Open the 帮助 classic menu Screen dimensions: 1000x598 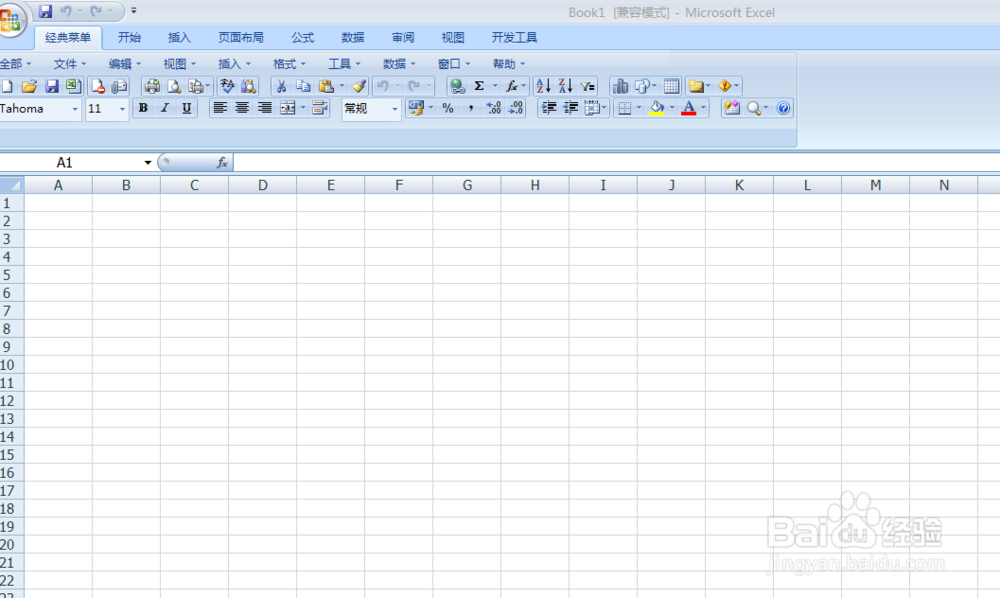[x=508, y=64]
